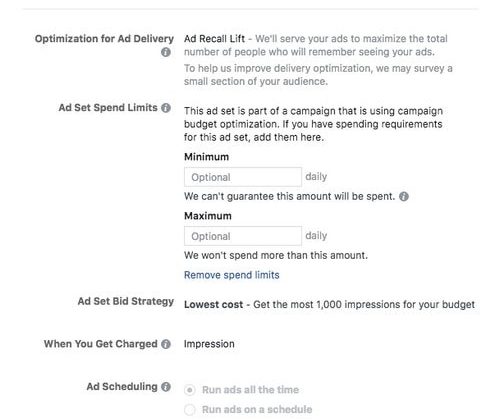Show info about the spend guarantee note
500x420 pixels.
[x=404, y=196]
